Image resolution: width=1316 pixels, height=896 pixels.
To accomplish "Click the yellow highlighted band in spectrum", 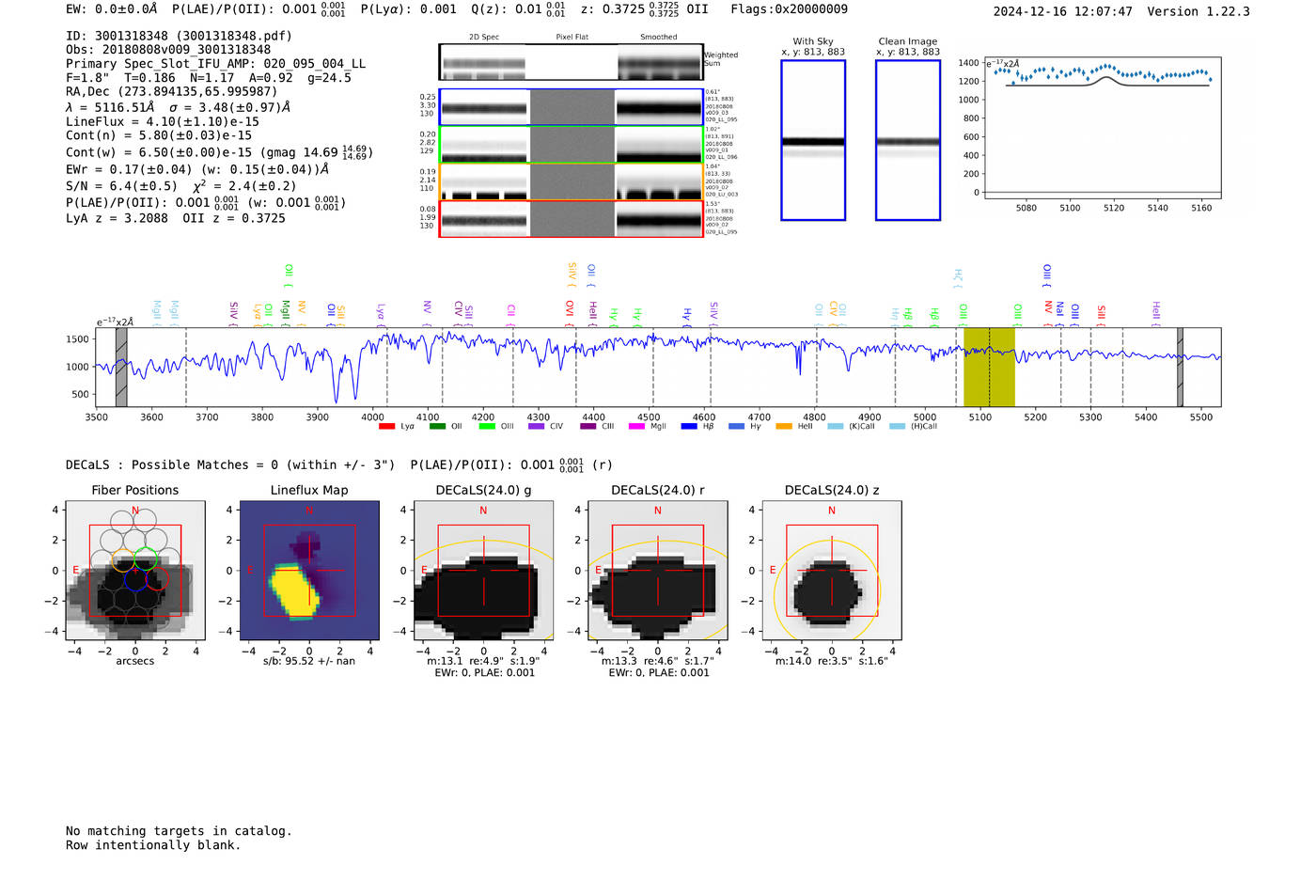I will pyautogui.click(x=989, y=368).
